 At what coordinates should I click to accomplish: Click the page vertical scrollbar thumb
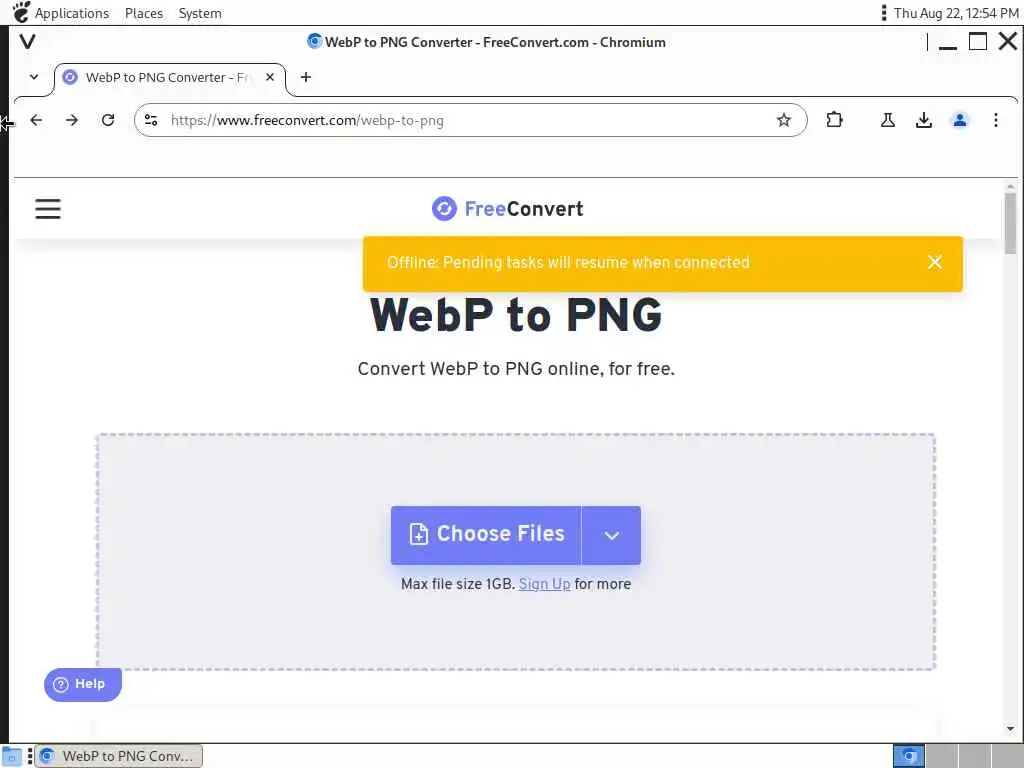[1010, 223]
